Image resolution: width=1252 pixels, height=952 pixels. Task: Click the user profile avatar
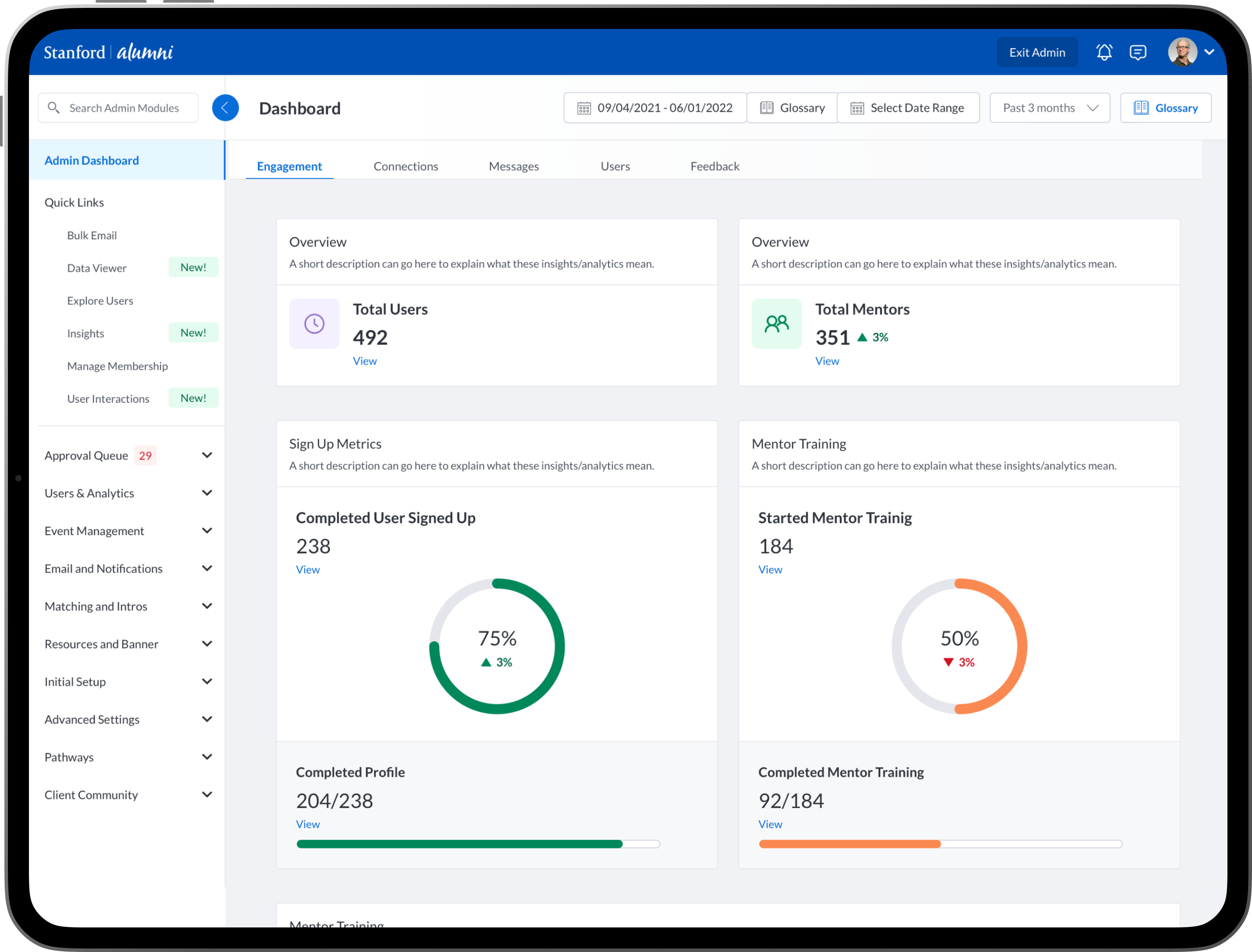point(1182,52)
